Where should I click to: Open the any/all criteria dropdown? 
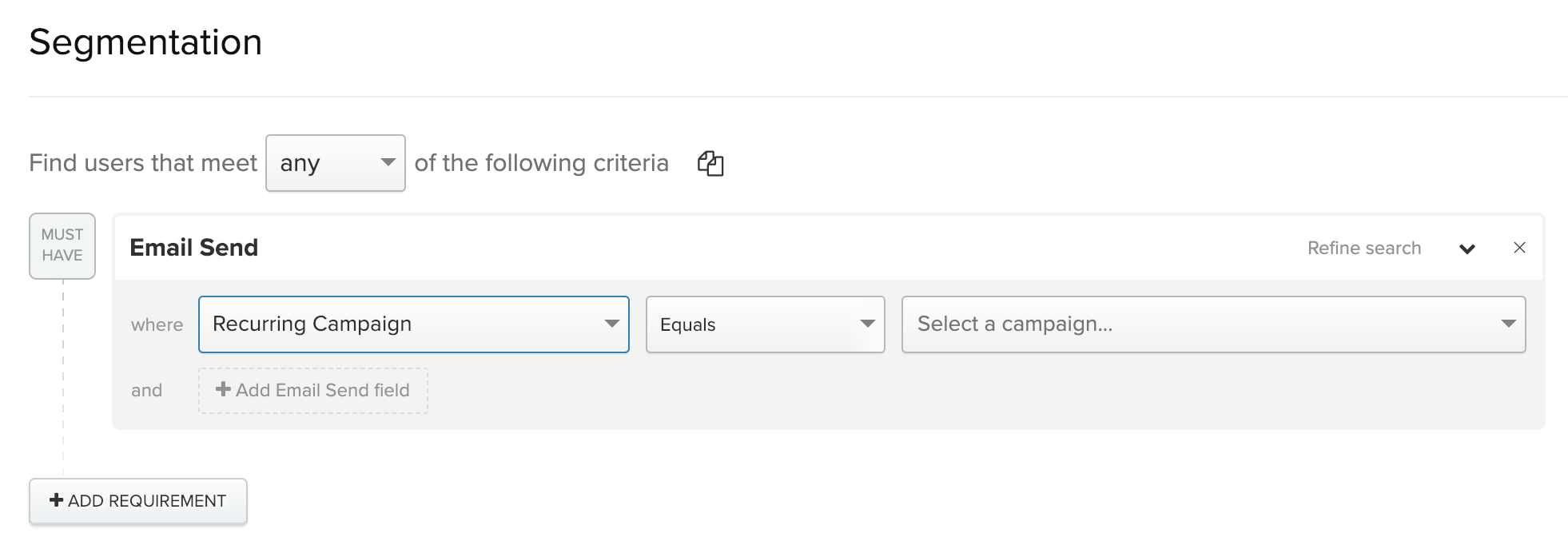tap(336, 163)
